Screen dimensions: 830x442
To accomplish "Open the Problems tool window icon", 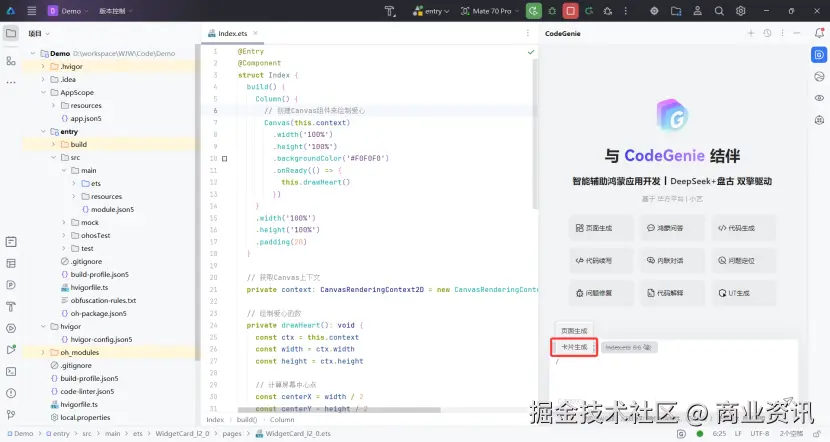I will point(11,393).
